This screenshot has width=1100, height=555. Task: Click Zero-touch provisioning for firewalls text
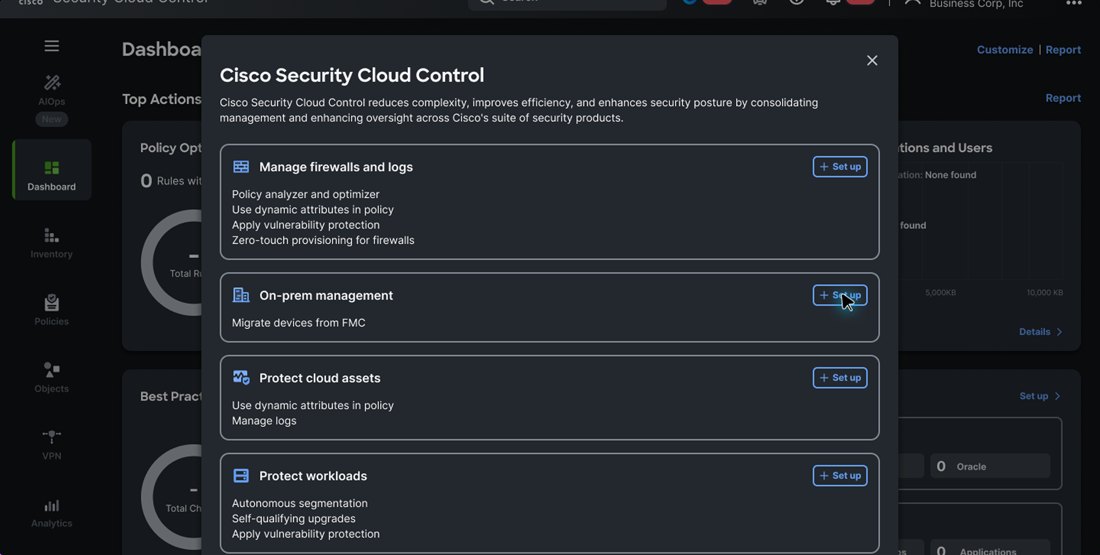point(323,241)
